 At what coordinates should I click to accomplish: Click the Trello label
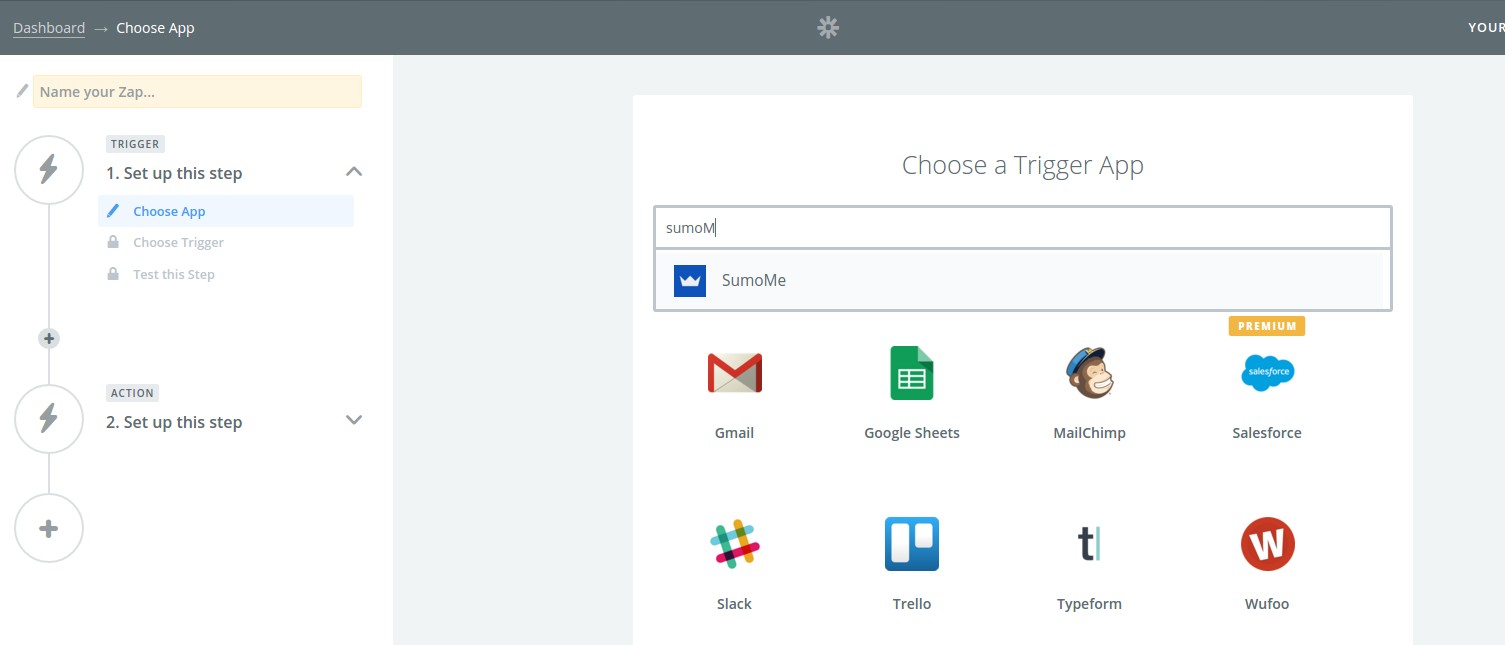click(911, 604)
